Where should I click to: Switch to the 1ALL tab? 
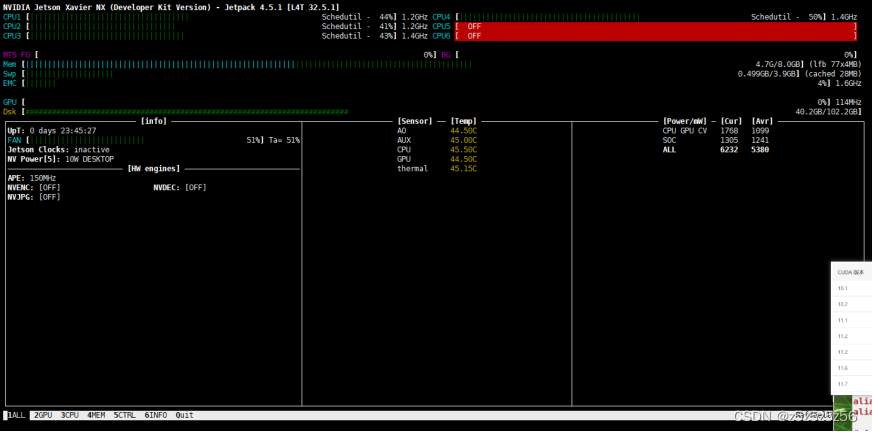point(16,415)
